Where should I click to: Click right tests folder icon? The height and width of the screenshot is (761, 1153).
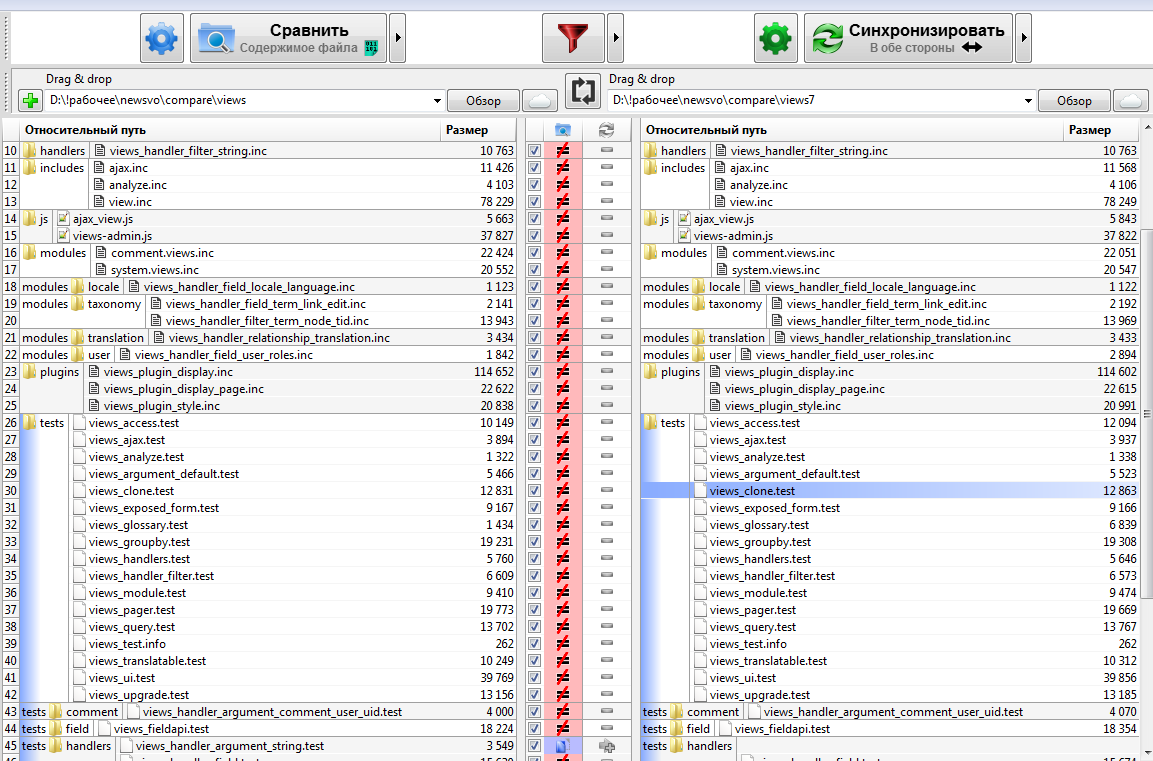650,422
